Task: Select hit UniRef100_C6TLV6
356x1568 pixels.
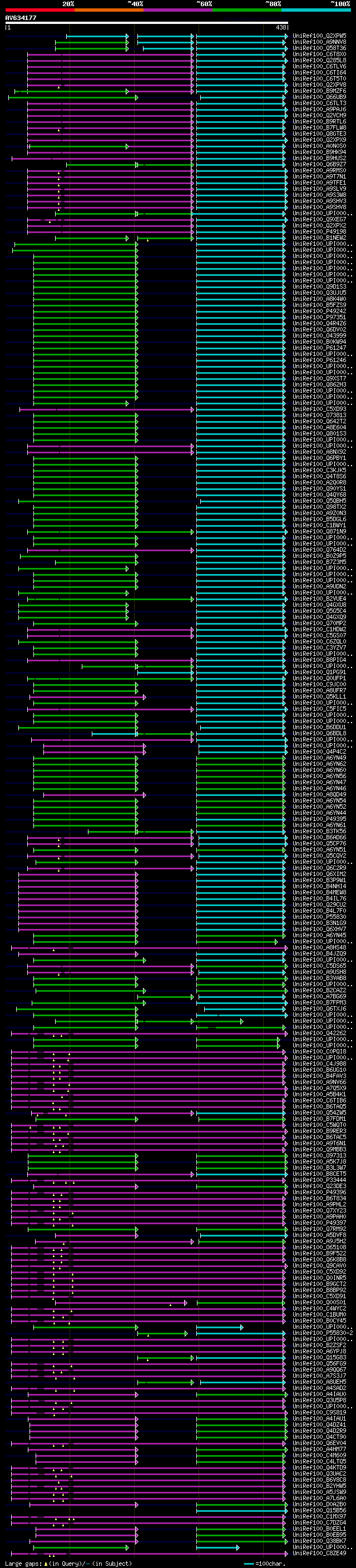Action: pyautogui.click(x=319, y=66)
